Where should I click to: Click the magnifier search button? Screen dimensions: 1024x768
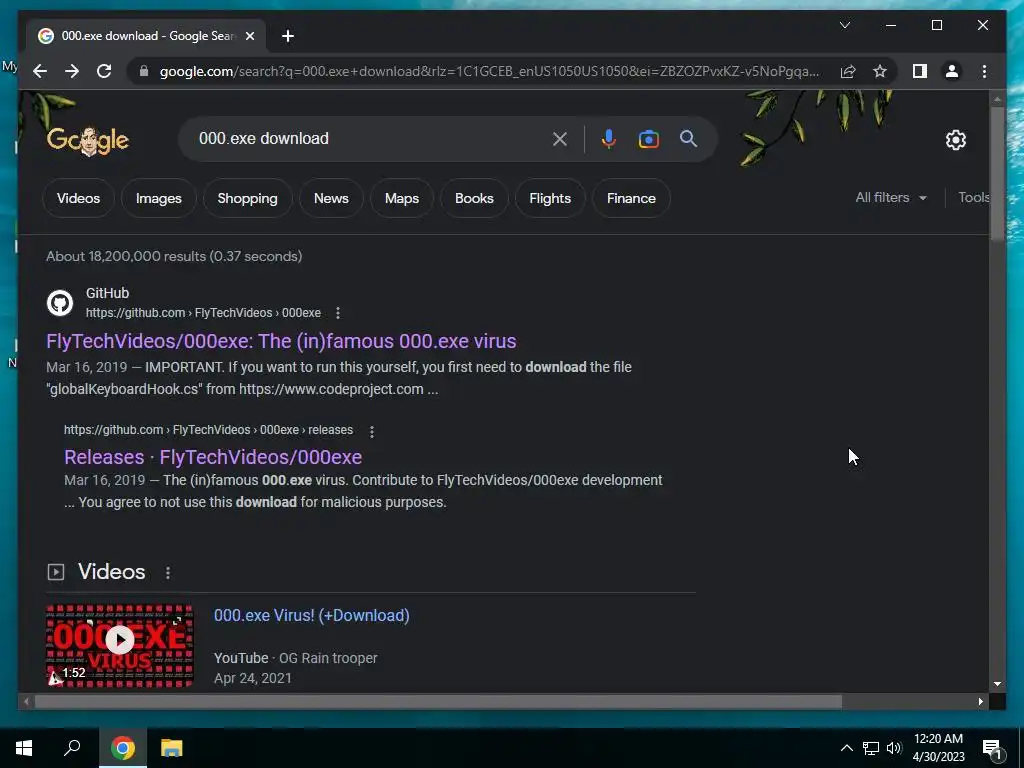[688, 138]
